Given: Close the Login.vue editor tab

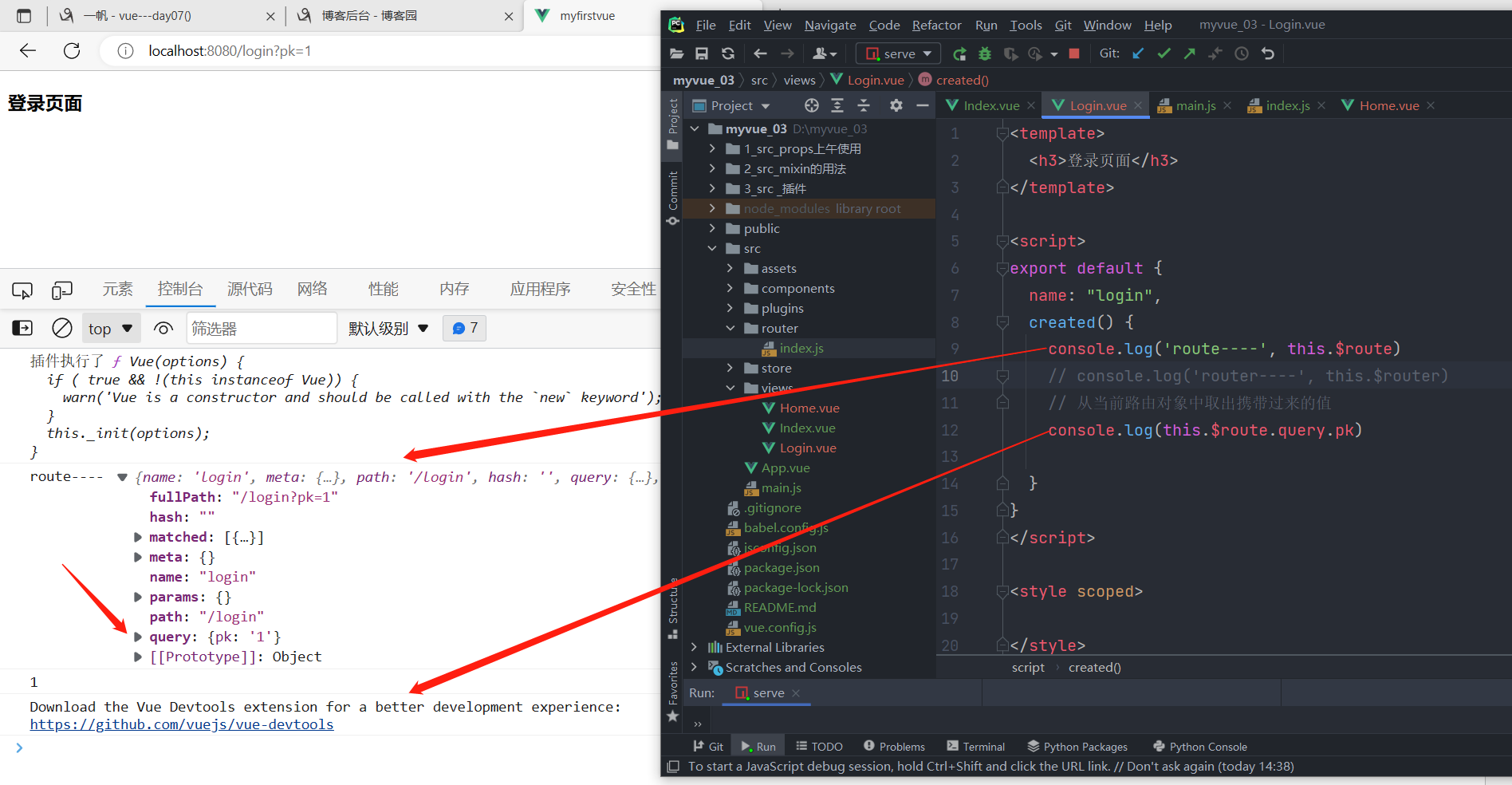Looking at the screenshot, I should point(1138,105).
